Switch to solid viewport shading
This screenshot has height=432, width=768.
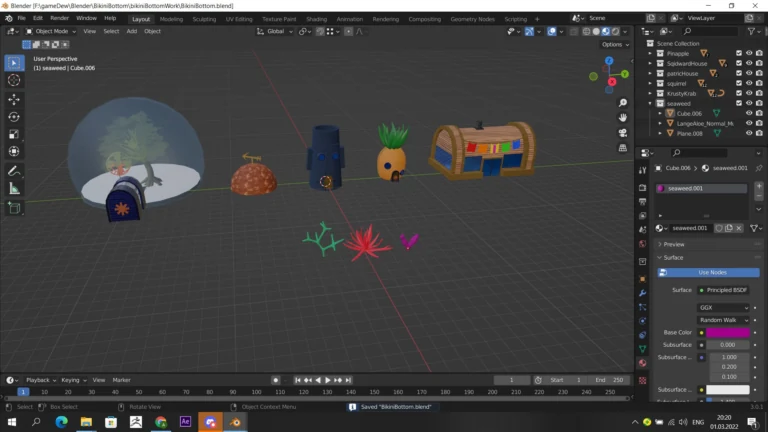[596, 31]
